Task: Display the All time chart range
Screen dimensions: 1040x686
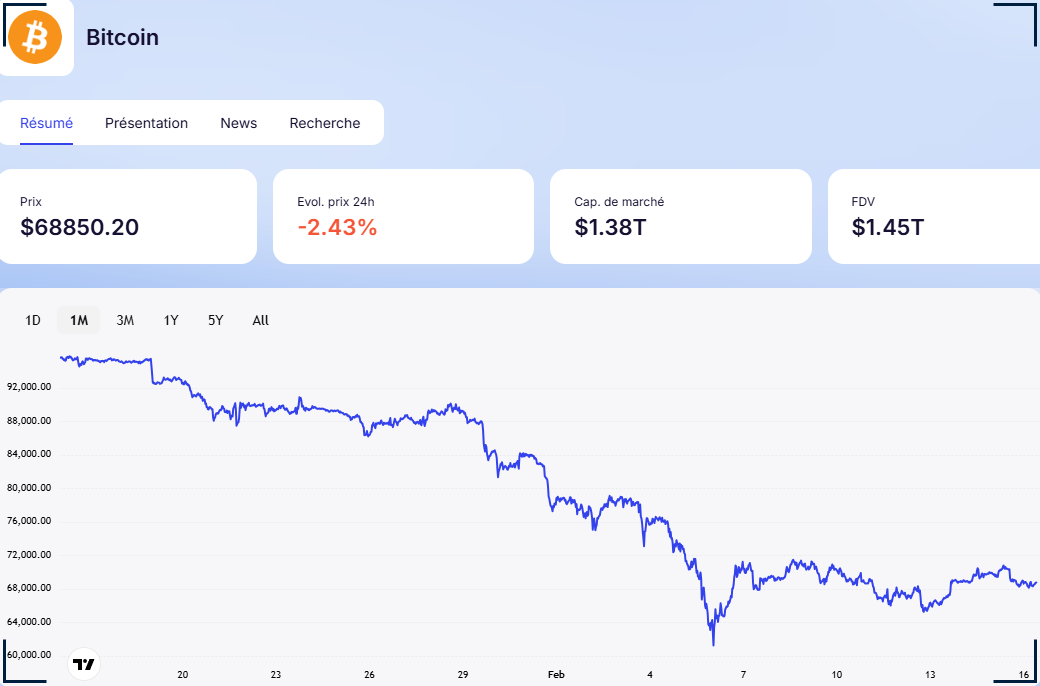Action: click(260, 320)
